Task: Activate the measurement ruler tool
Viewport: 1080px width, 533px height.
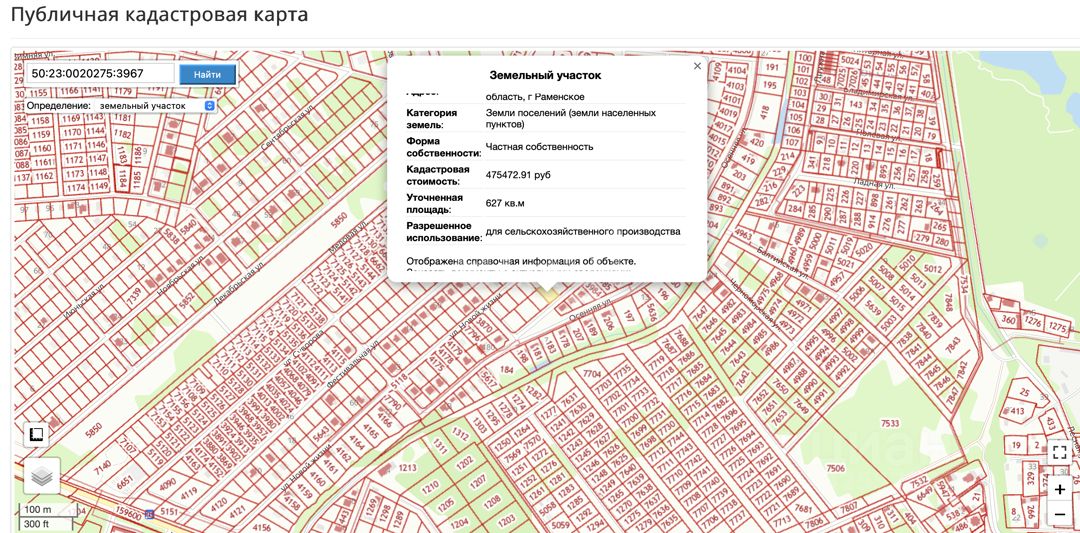Action: (x=37, y=435)
